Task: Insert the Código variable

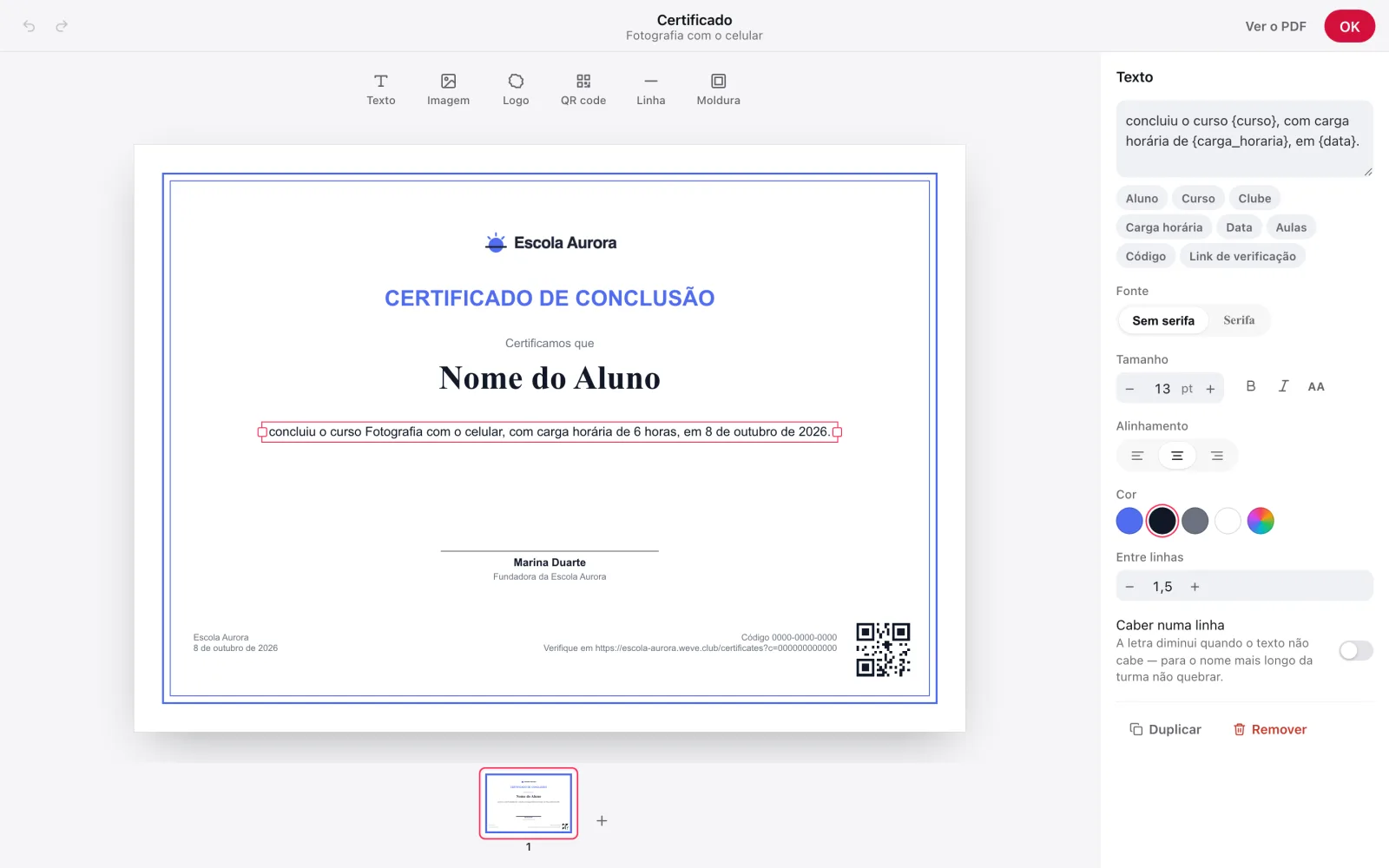Action: click(x=1146, y=256)
